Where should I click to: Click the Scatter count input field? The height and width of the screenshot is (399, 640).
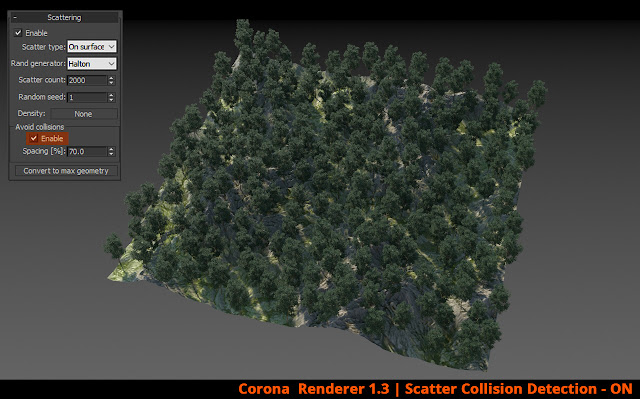(x=87, y=80)
